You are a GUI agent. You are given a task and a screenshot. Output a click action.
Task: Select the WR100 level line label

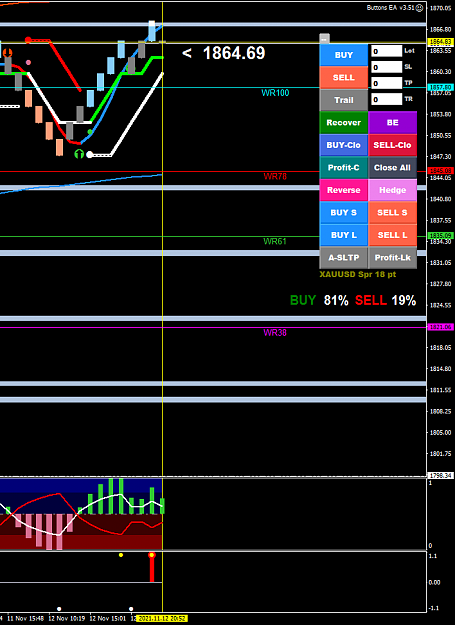point(275,93)
